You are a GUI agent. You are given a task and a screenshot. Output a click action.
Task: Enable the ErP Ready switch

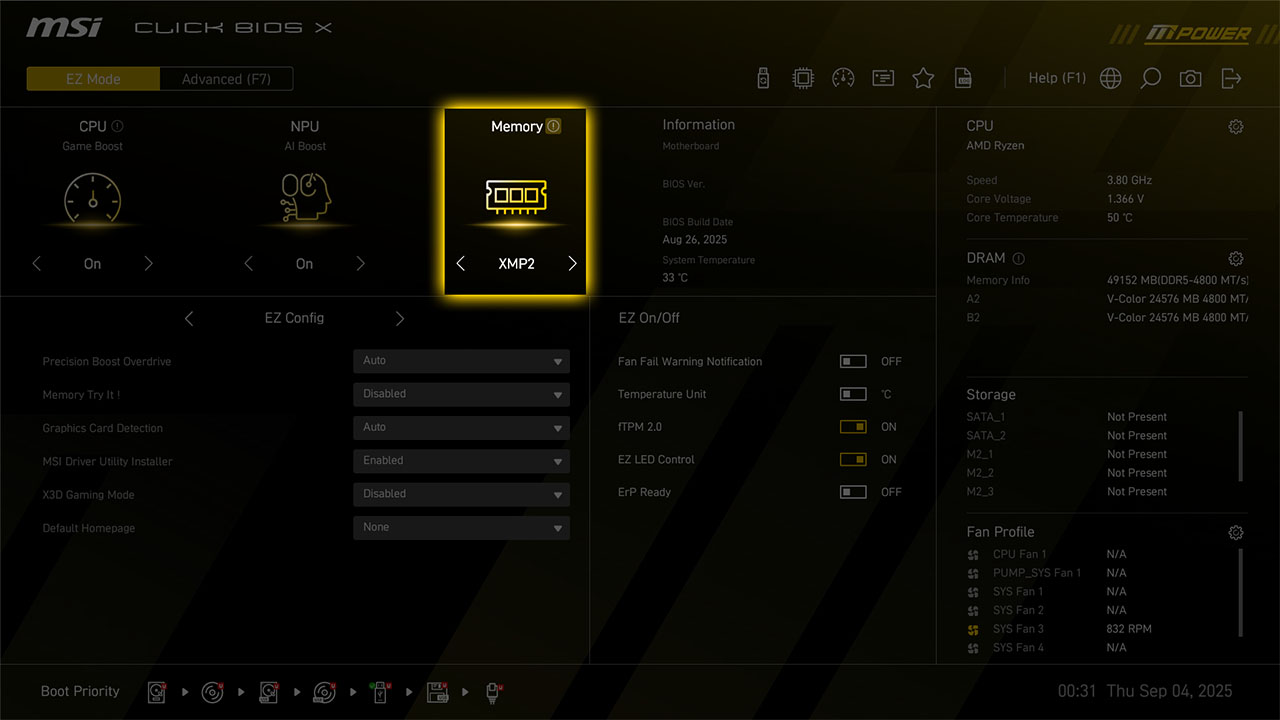pyautogui.click(x=853, y=492)
